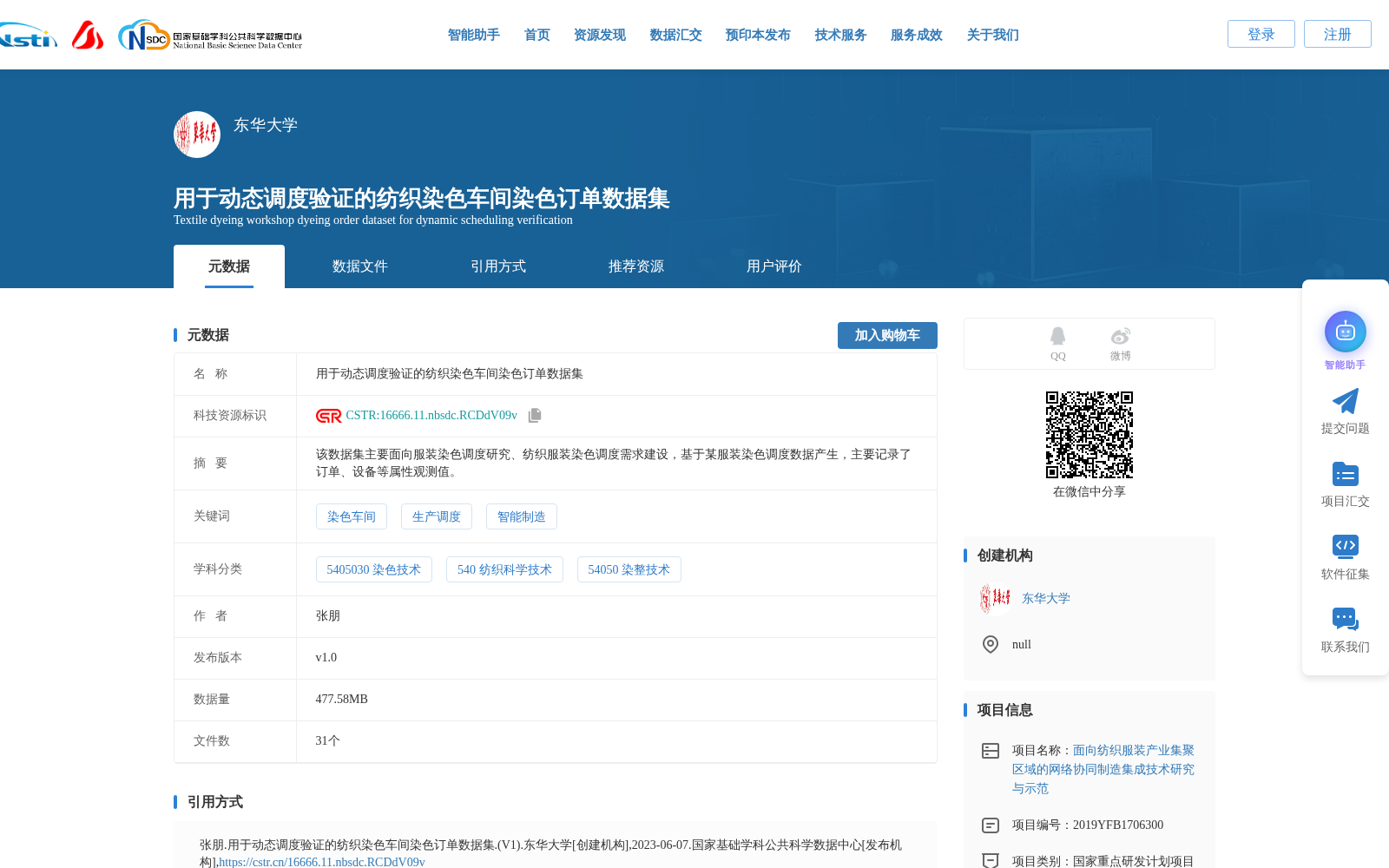Viewport: 1389px width, 868px height.
Task: Click version value v1.0
Action: 326,658
